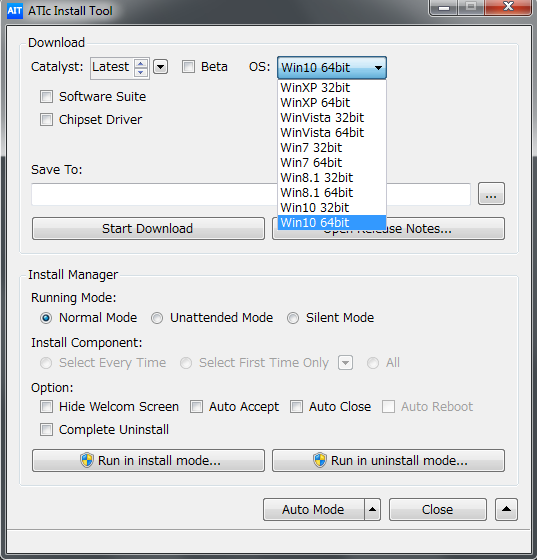Tick Complete Uninstall checkbox
The image size is (537, 560).
click(46, 429)
